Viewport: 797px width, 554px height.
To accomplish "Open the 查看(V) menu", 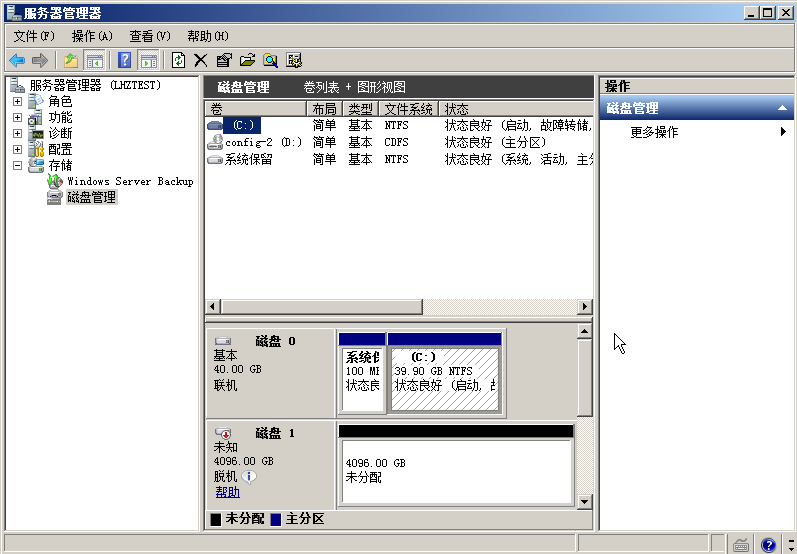I will coord(150,36).
